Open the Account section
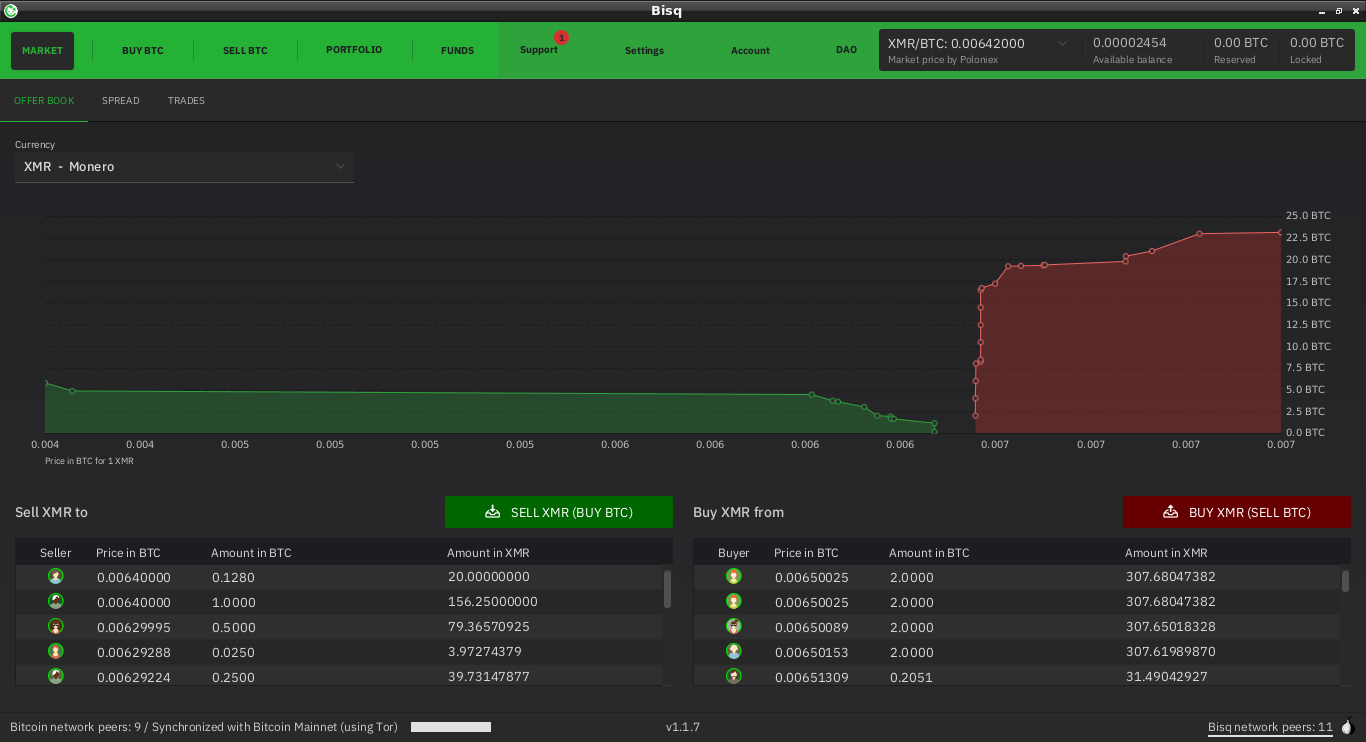 tap(750, 50)
